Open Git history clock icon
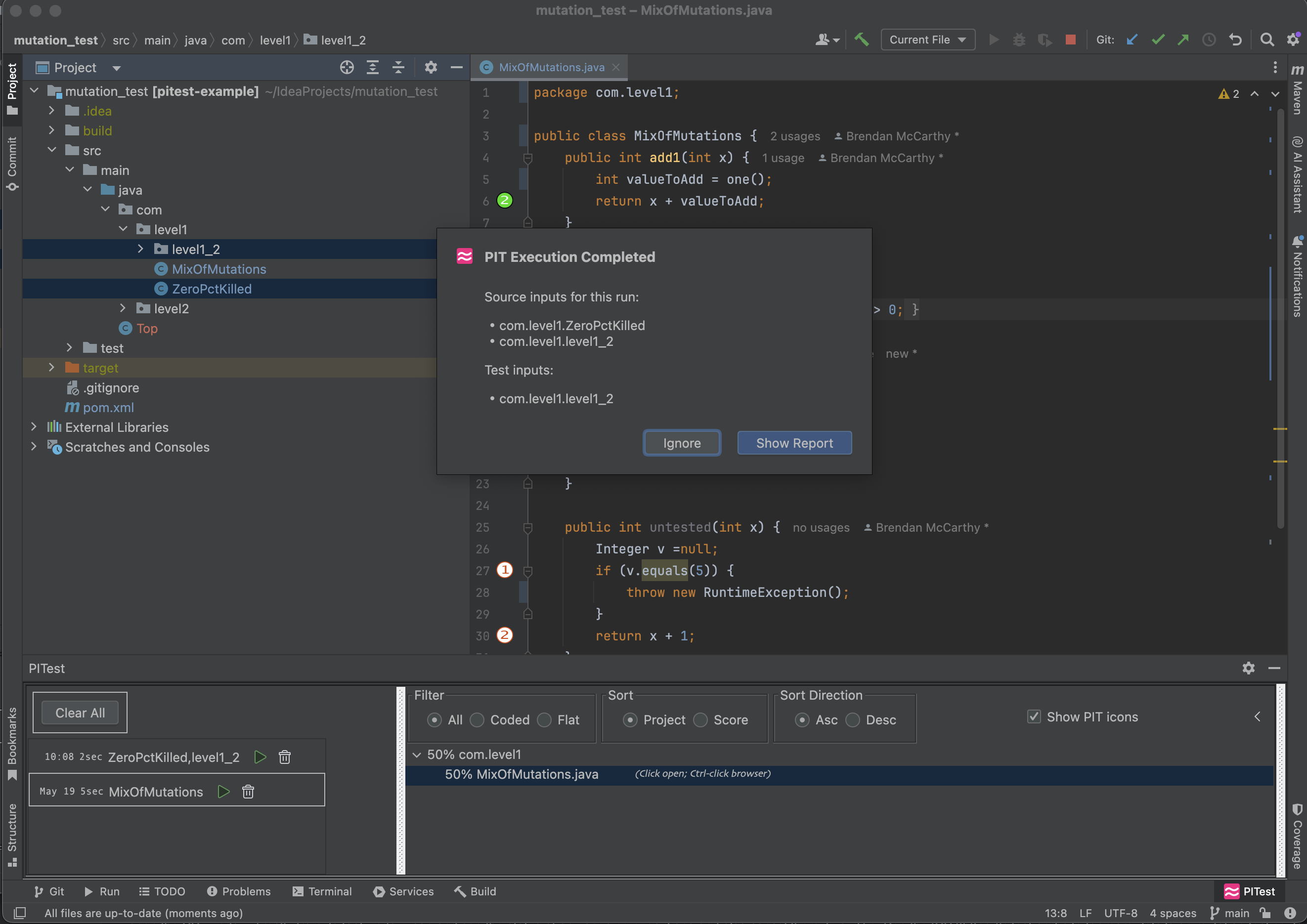Viewport: 1307px width, 924px height. (x=1209, y=39)
